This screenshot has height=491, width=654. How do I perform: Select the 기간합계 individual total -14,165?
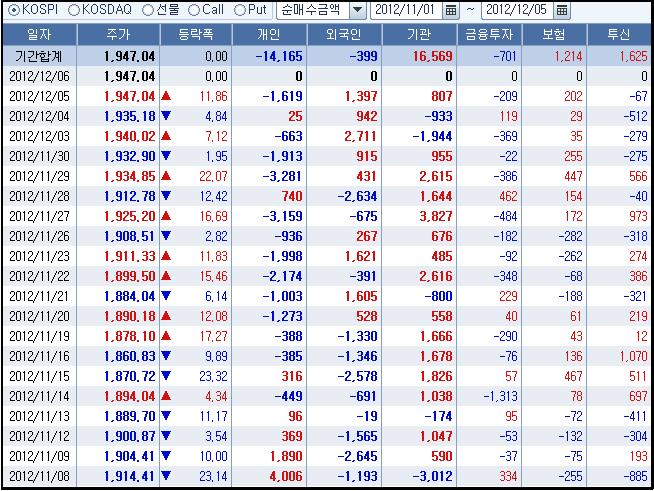[279, 56]
